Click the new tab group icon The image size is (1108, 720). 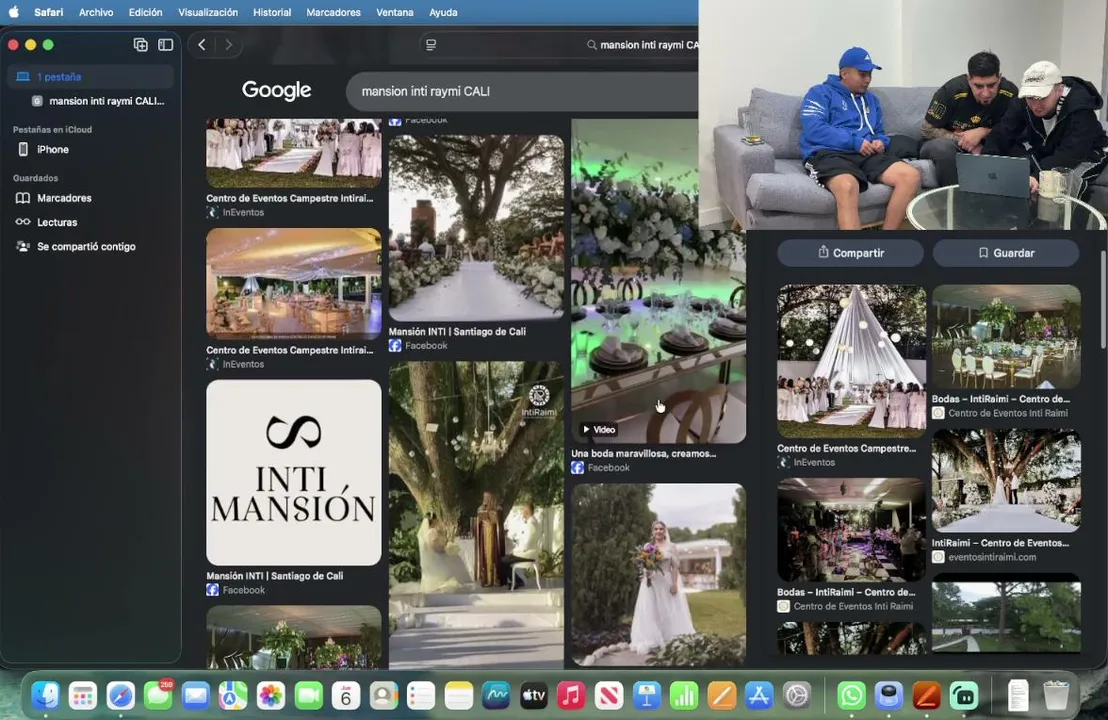tap(141, 45)
